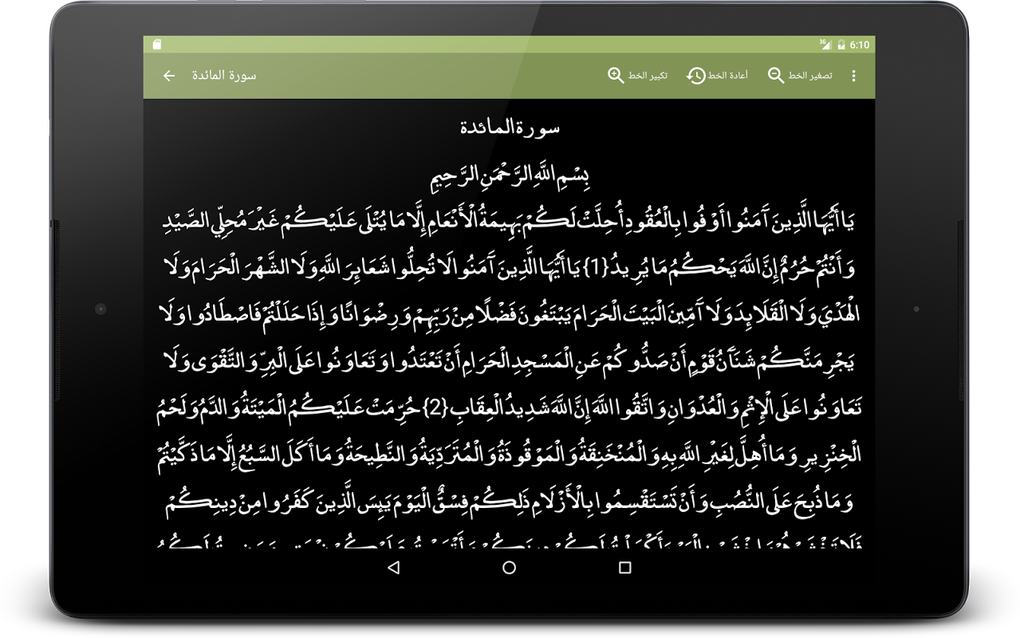Tap the verse marker {1}
The width and height of the screenshot is (1020, 638).
click(x=595, y=267)
